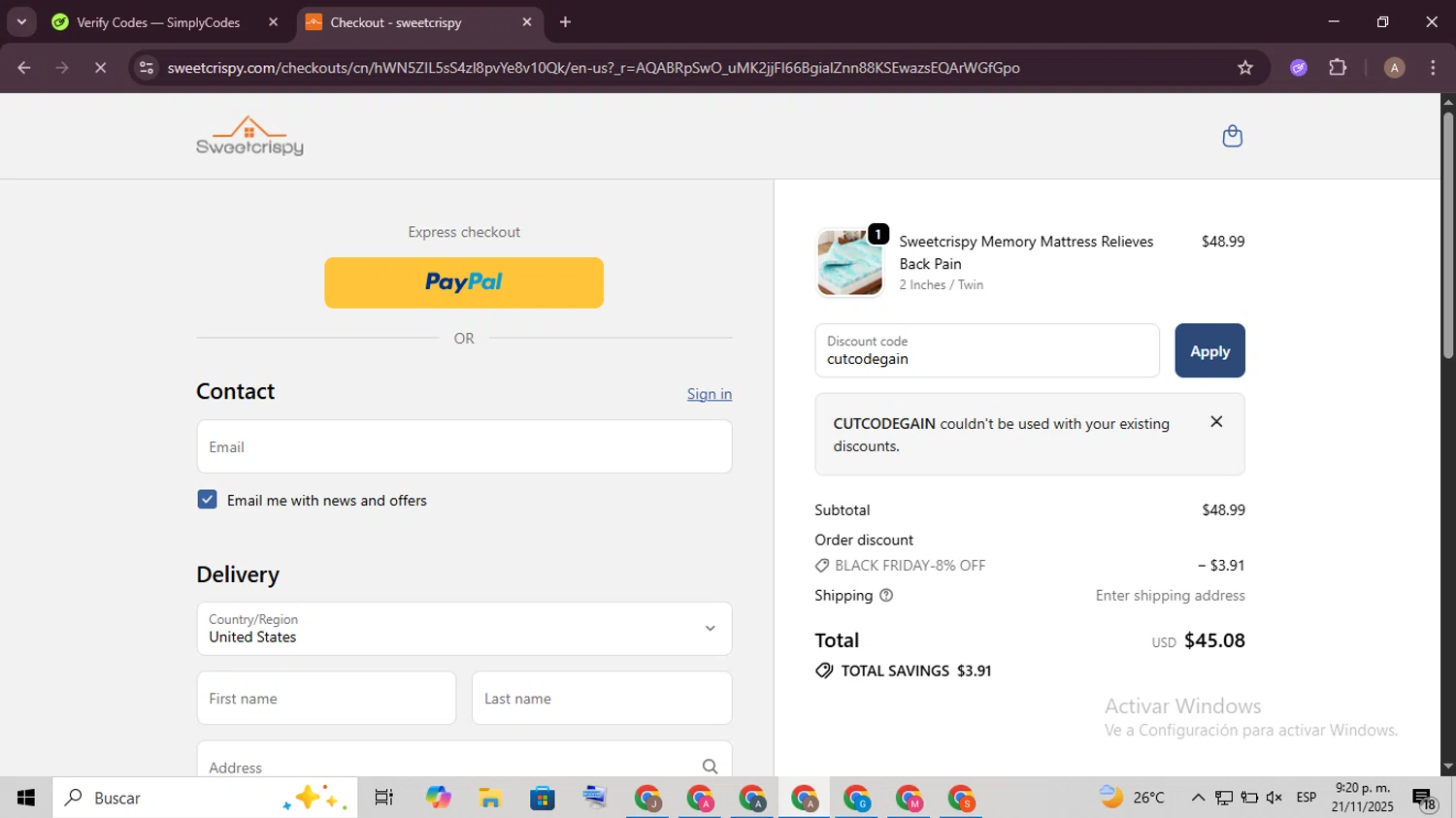Apply the discount code
The height and width of the screenshot is (818, 1456).
click(1209, 350)
